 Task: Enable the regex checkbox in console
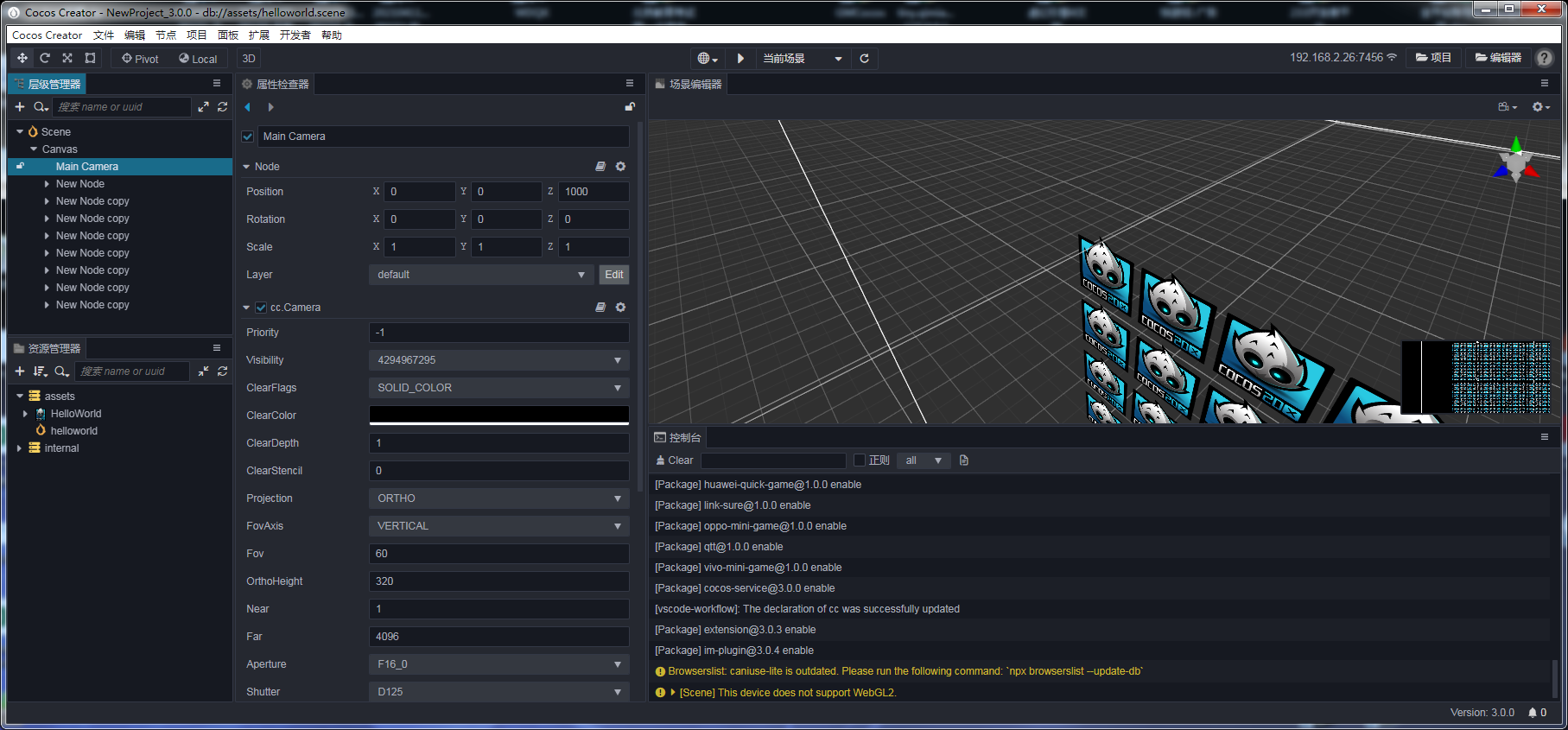pos(860,460)
